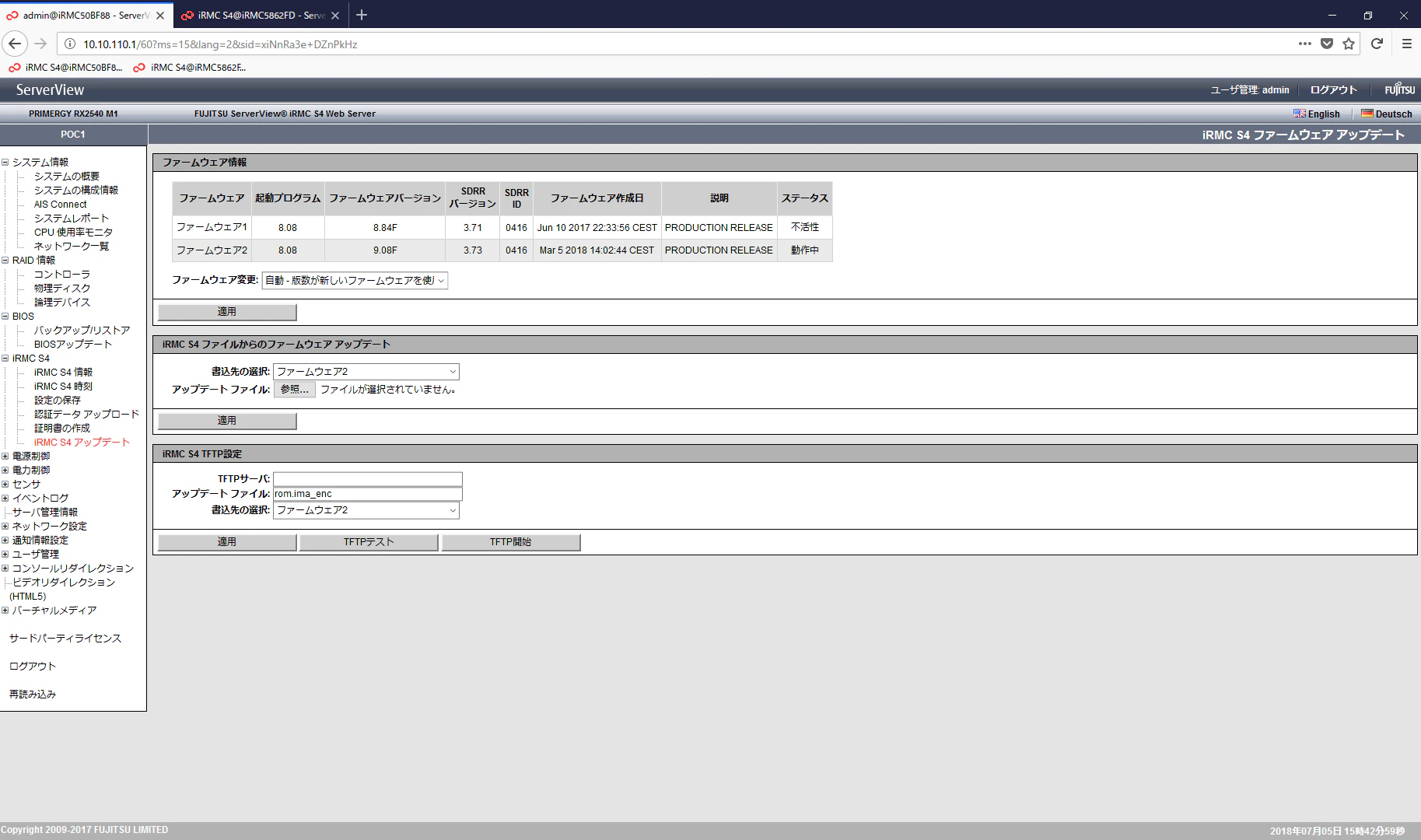Open サードパーティライセンス link
The height and width of the screenshot is (840, 1421).
tap(65, 639)
